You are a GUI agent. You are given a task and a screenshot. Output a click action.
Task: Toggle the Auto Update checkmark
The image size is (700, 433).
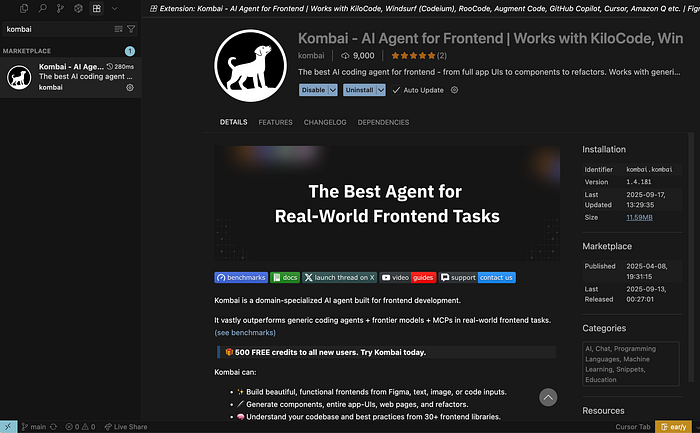click(x=396, y=90)
